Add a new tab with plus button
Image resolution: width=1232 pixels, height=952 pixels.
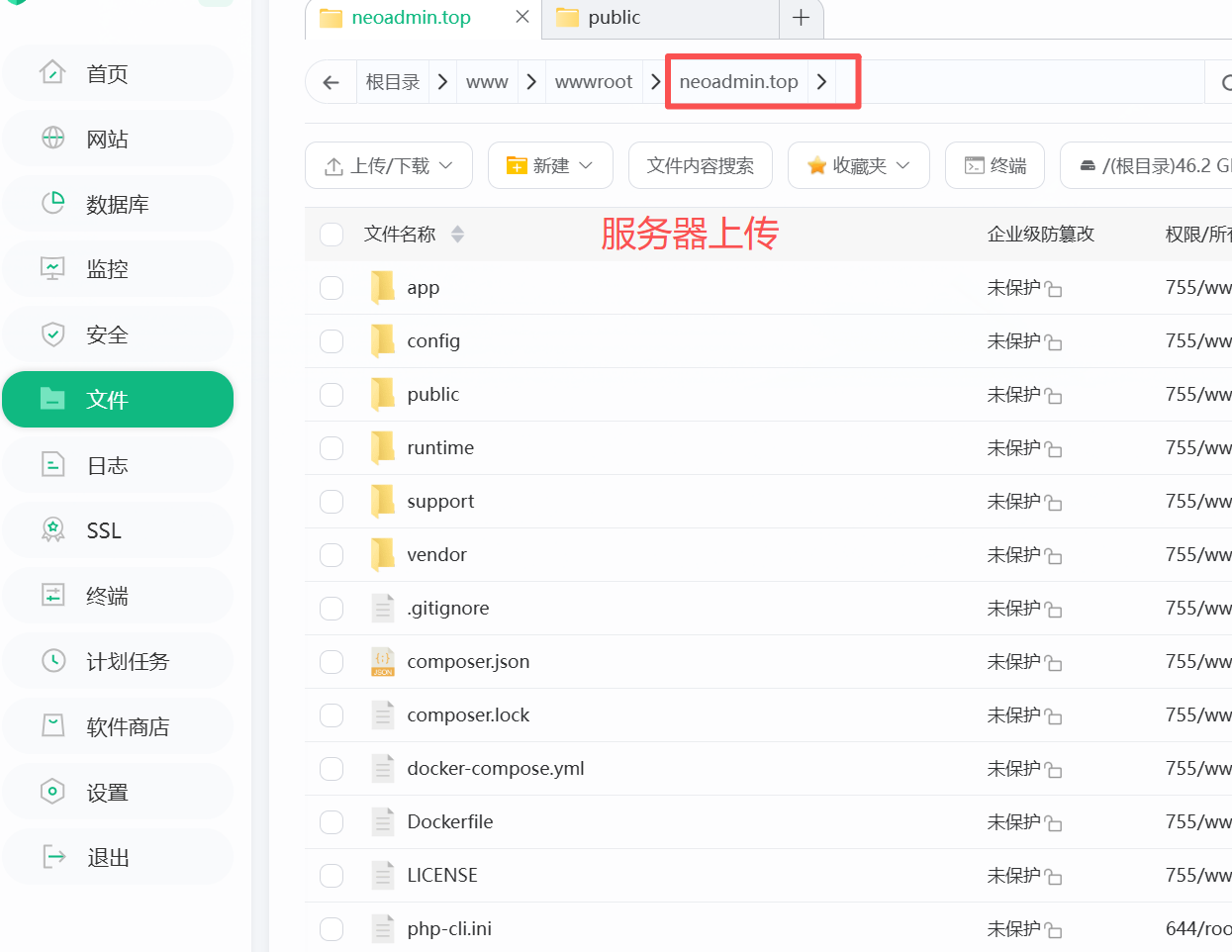point(801,18)
